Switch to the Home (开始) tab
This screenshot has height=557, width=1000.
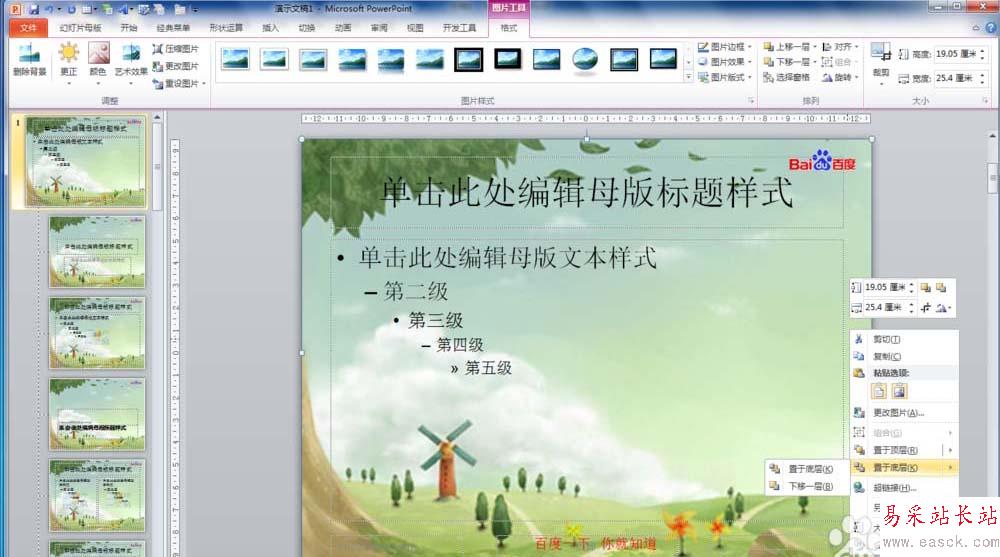(x=129, y=28)
